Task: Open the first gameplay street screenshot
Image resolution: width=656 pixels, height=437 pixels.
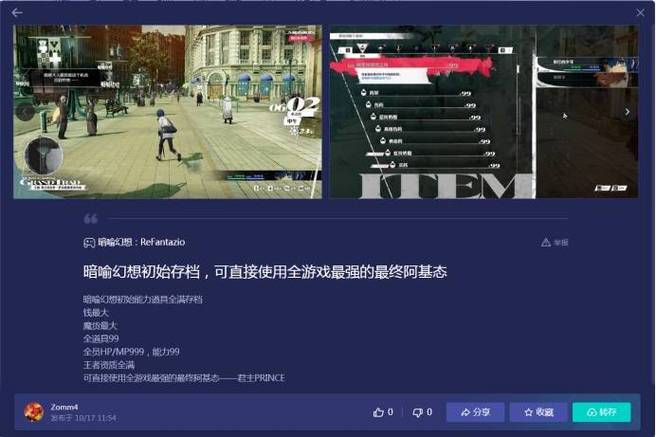Action: 168,112
